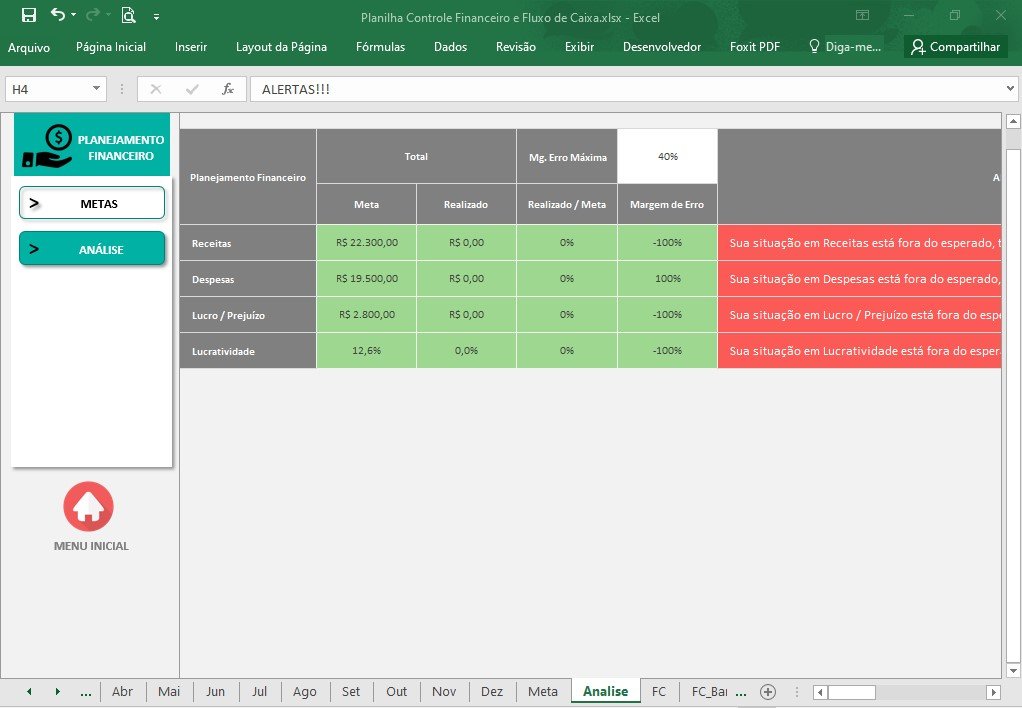This screenshot has height=708, width=1022.
Task: Expand the Name Box dropdown arrow
Action: (96, 89)
